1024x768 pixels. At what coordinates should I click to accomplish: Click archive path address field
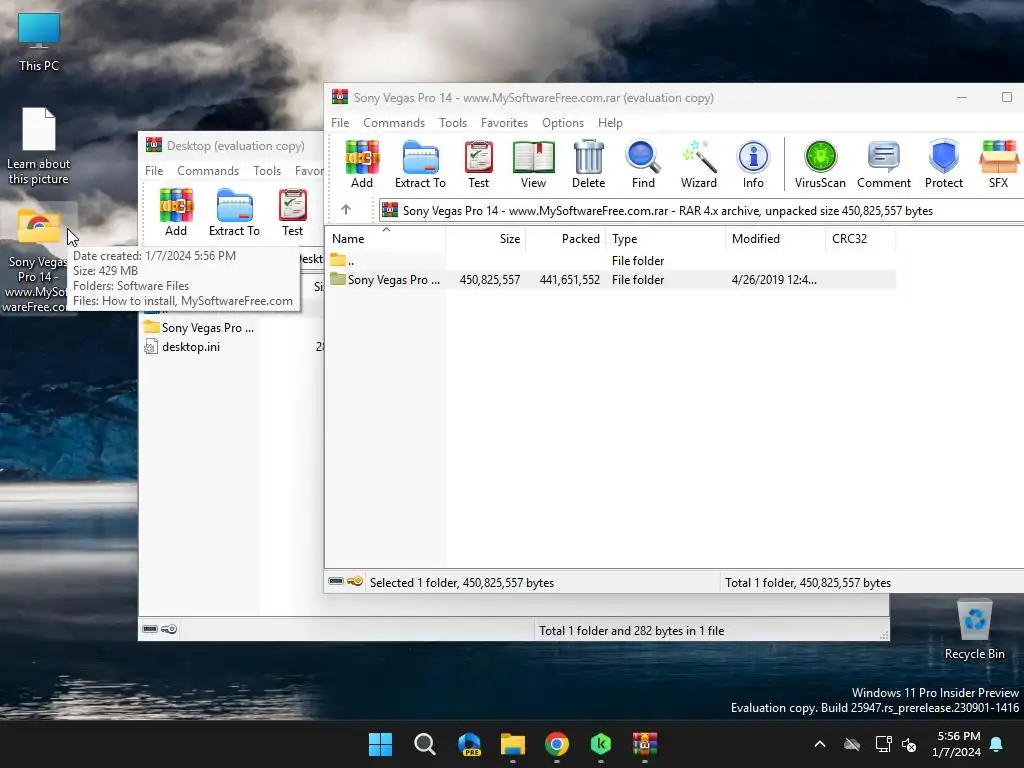pyautogui.click(x=701, y=210)
